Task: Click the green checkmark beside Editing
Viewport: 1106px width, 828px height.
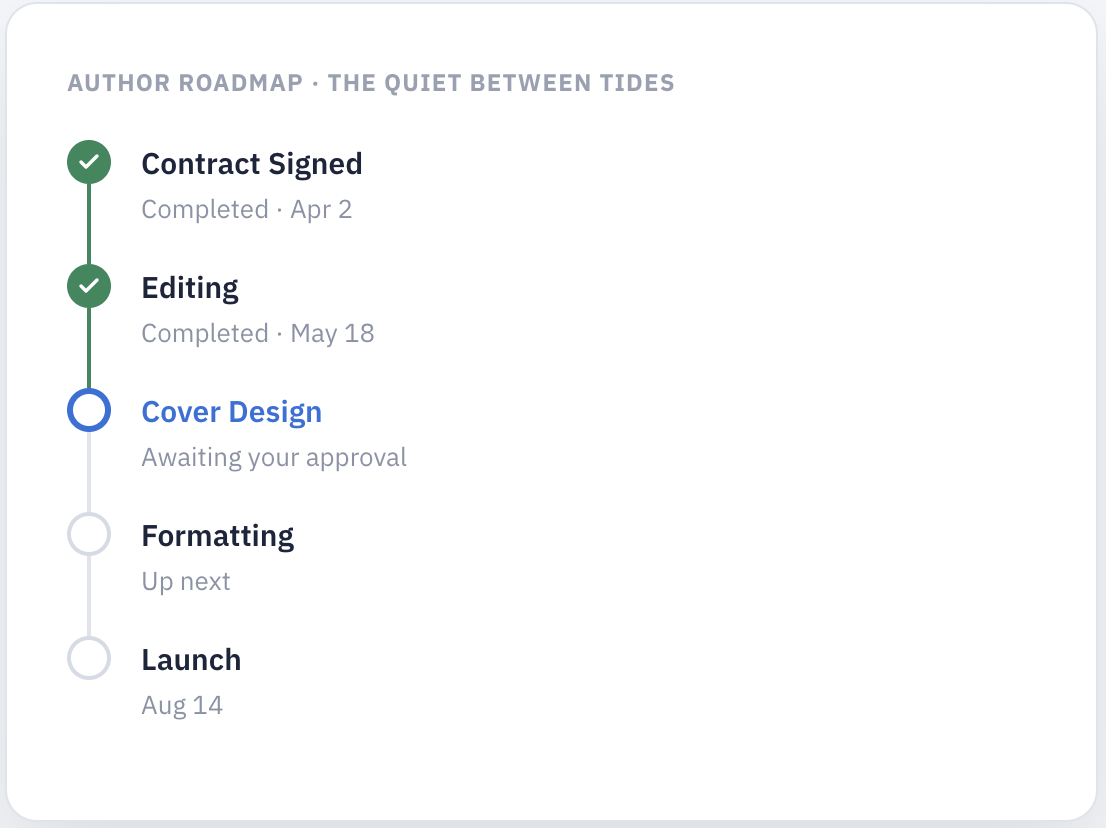Action: click(89, 286)
